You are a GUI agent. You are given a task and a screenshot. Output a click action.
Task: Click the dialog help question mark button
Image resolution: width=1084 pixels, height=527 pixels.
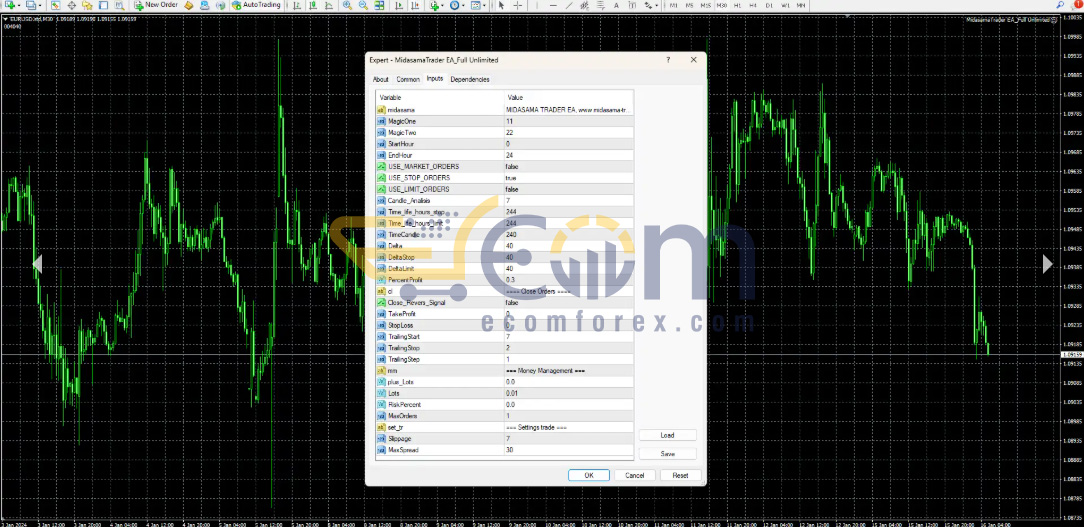tap(668, 60)
